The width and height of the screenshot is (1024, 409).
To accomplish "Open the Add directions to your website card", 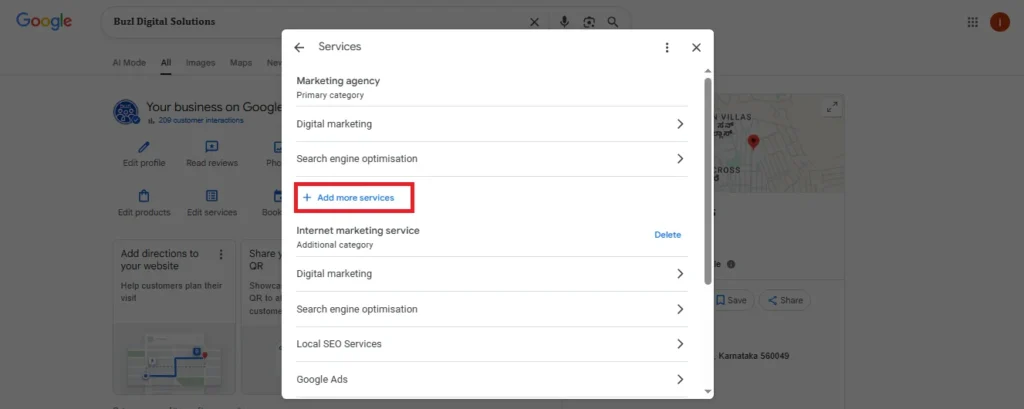I will pyautogui.click(x=174, y=317).
